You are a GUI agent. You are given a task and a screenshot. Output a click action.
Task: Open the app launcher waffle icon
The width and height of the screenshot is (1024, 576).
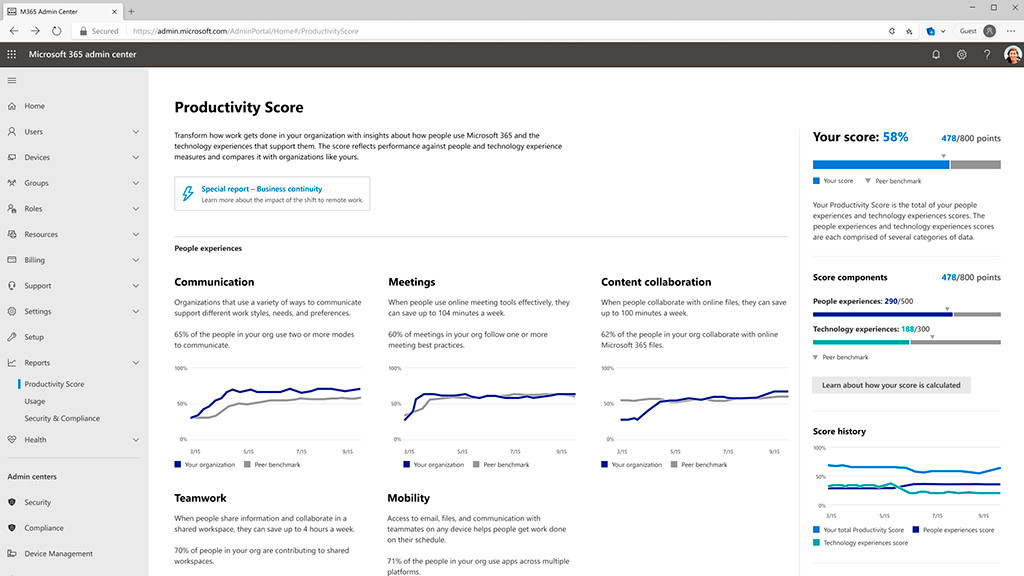click(x=12, y=55)
